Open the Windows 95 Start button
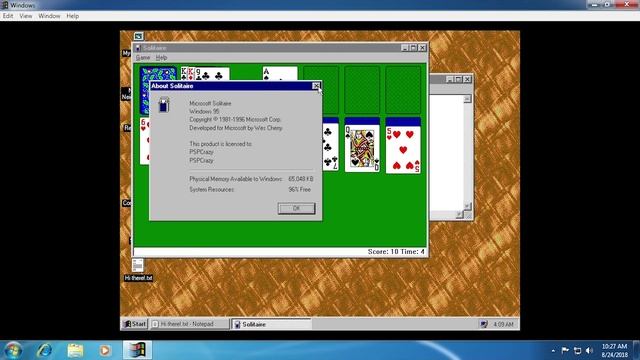Screen dimensions: 640x360 [135, 324]
